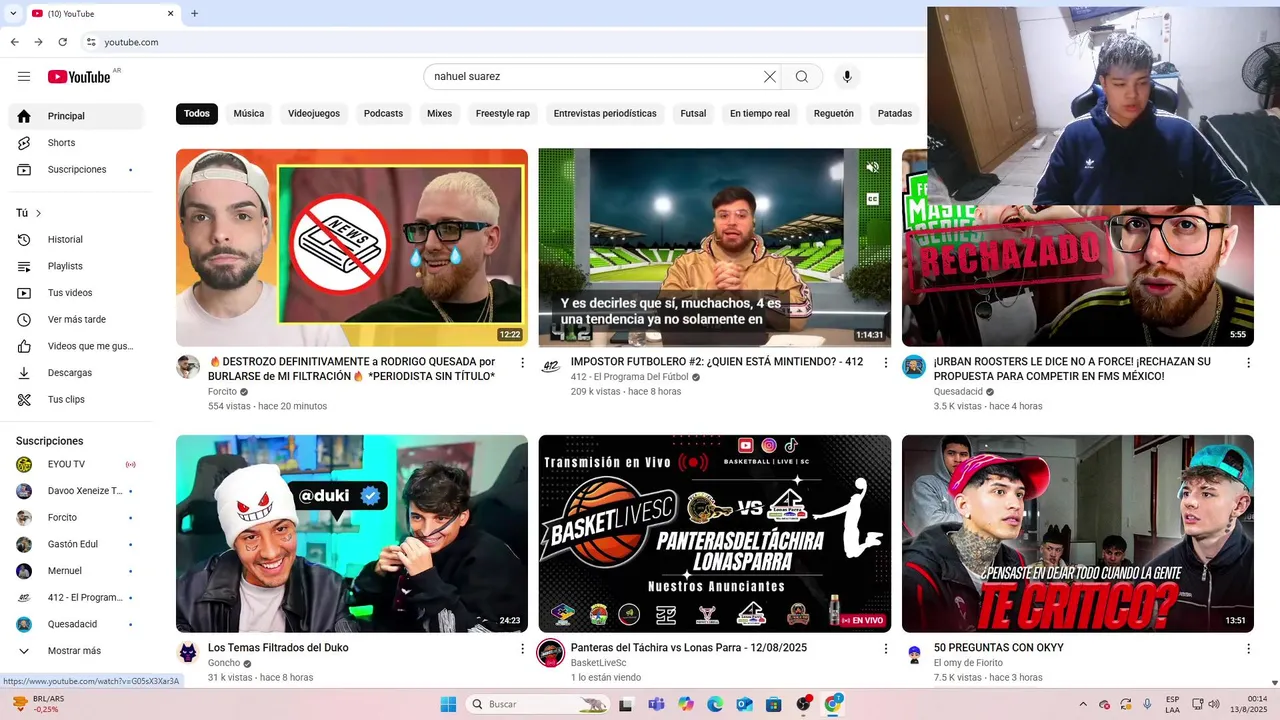
Task: Click browser back arrow
Action: [x=14, y=42]
